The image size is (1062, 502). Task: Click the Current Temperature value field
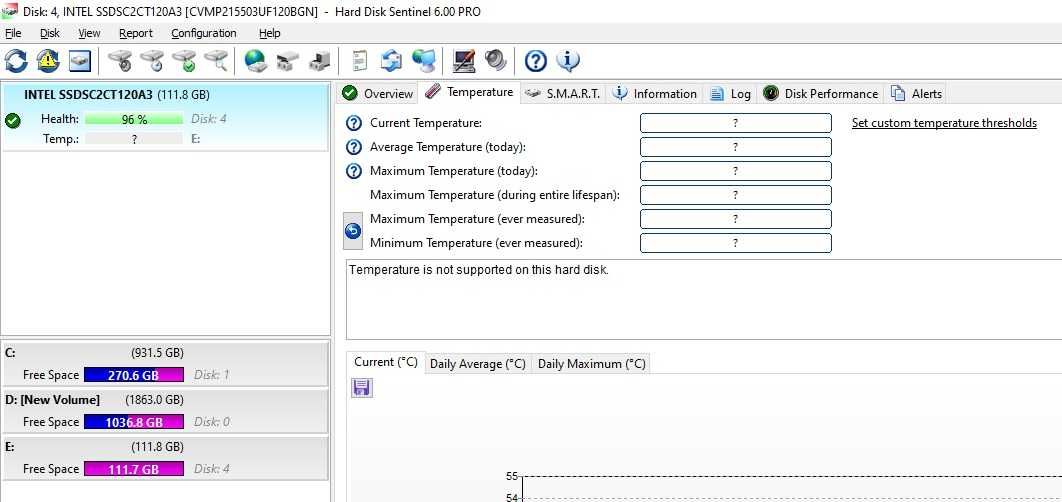tap(736, 123)
